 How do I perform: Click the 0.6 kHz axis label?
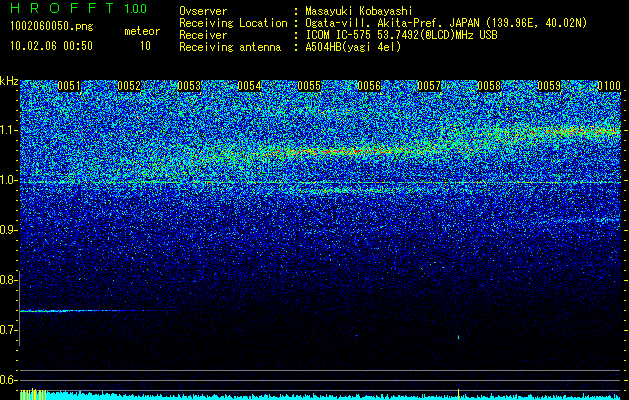7,380
